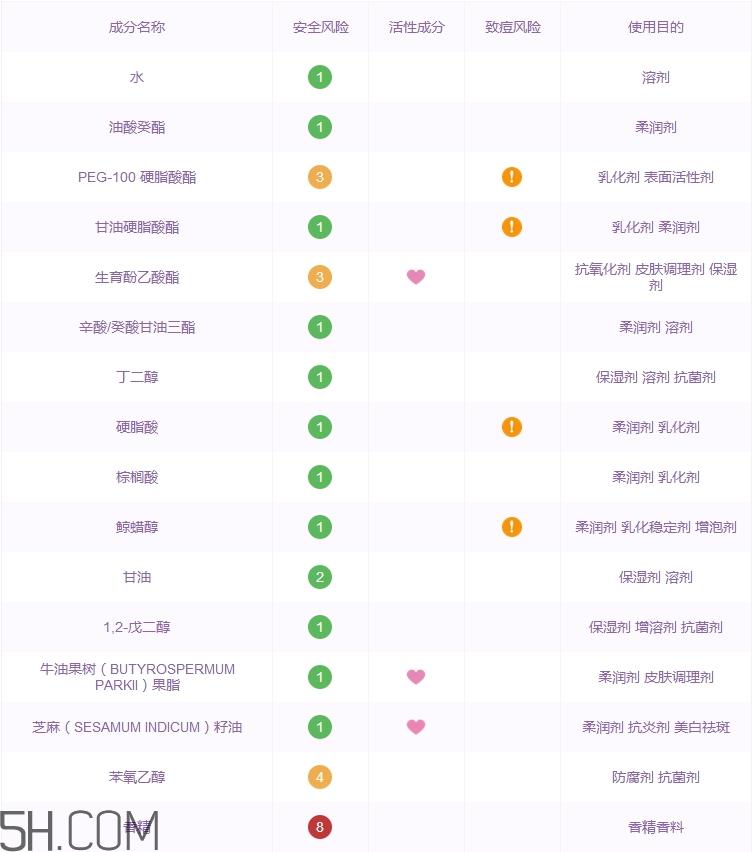Viewport: 752px width, 852px height.
Task: Click the orange 4 badge for 苯氧乙醇
Action: [x=320, y=777]
